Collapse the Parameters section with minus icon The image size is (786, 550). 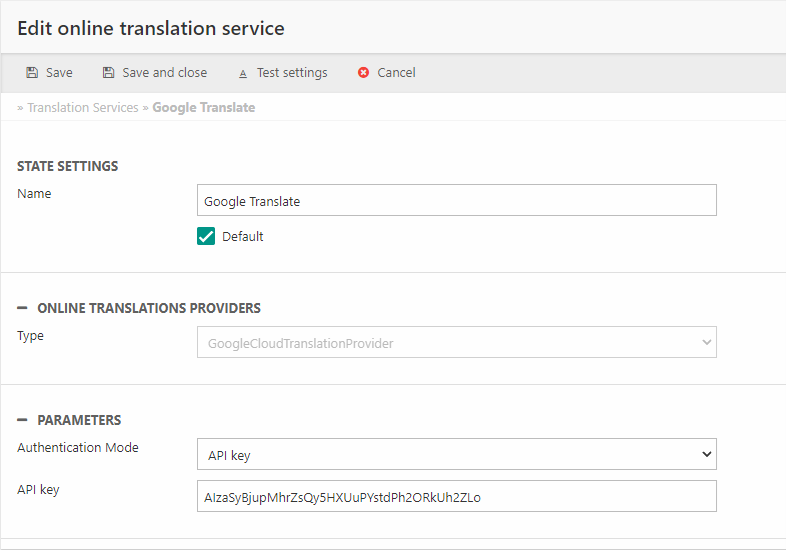(x=22, y=420)
